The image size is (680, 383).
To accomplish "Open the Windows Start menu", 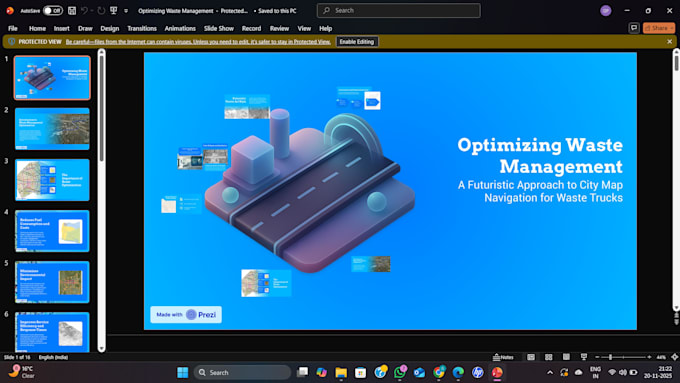I will tap(183, 372).
